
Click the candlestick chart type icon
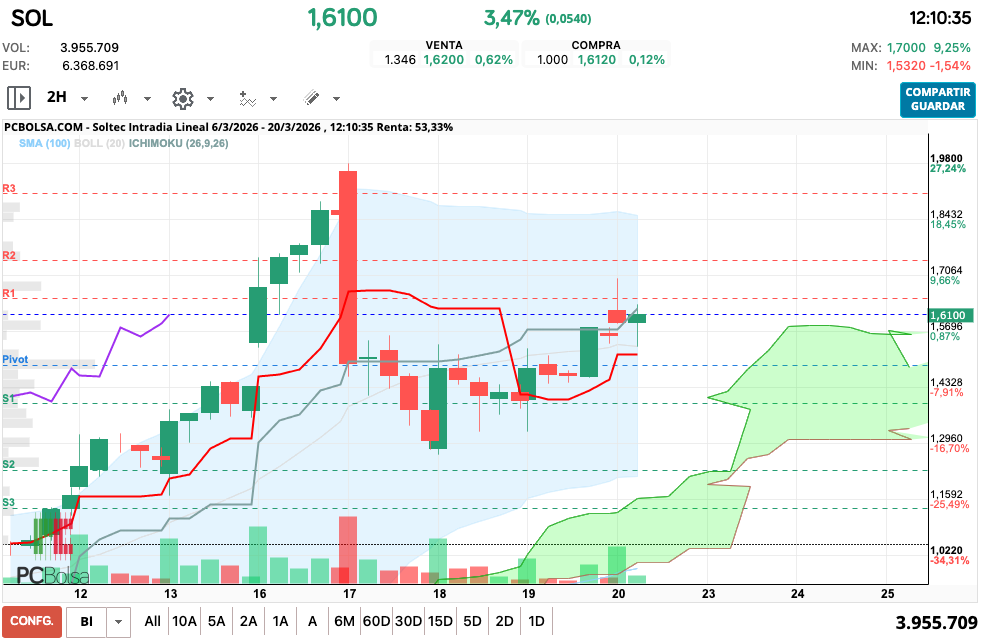click(121, 98)
